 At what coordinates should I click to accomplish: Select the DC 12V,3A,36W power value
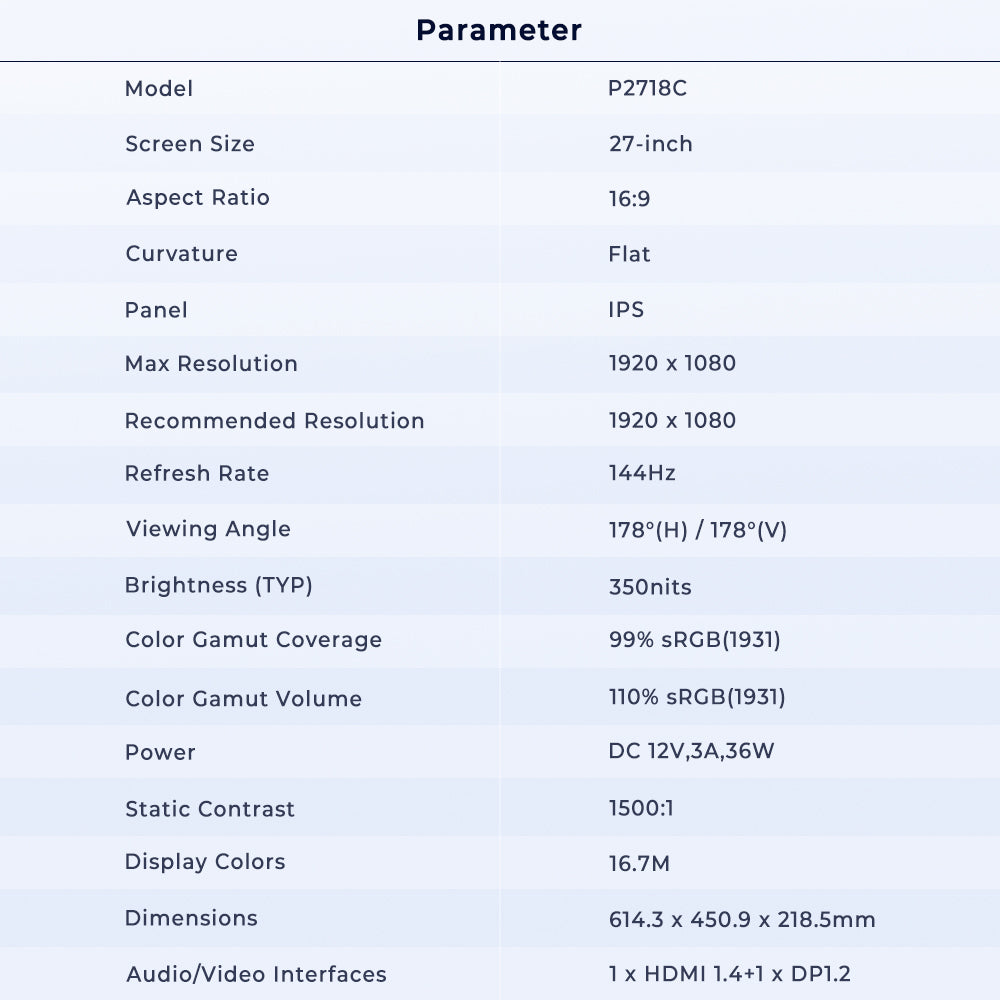[x=690, y=752]
